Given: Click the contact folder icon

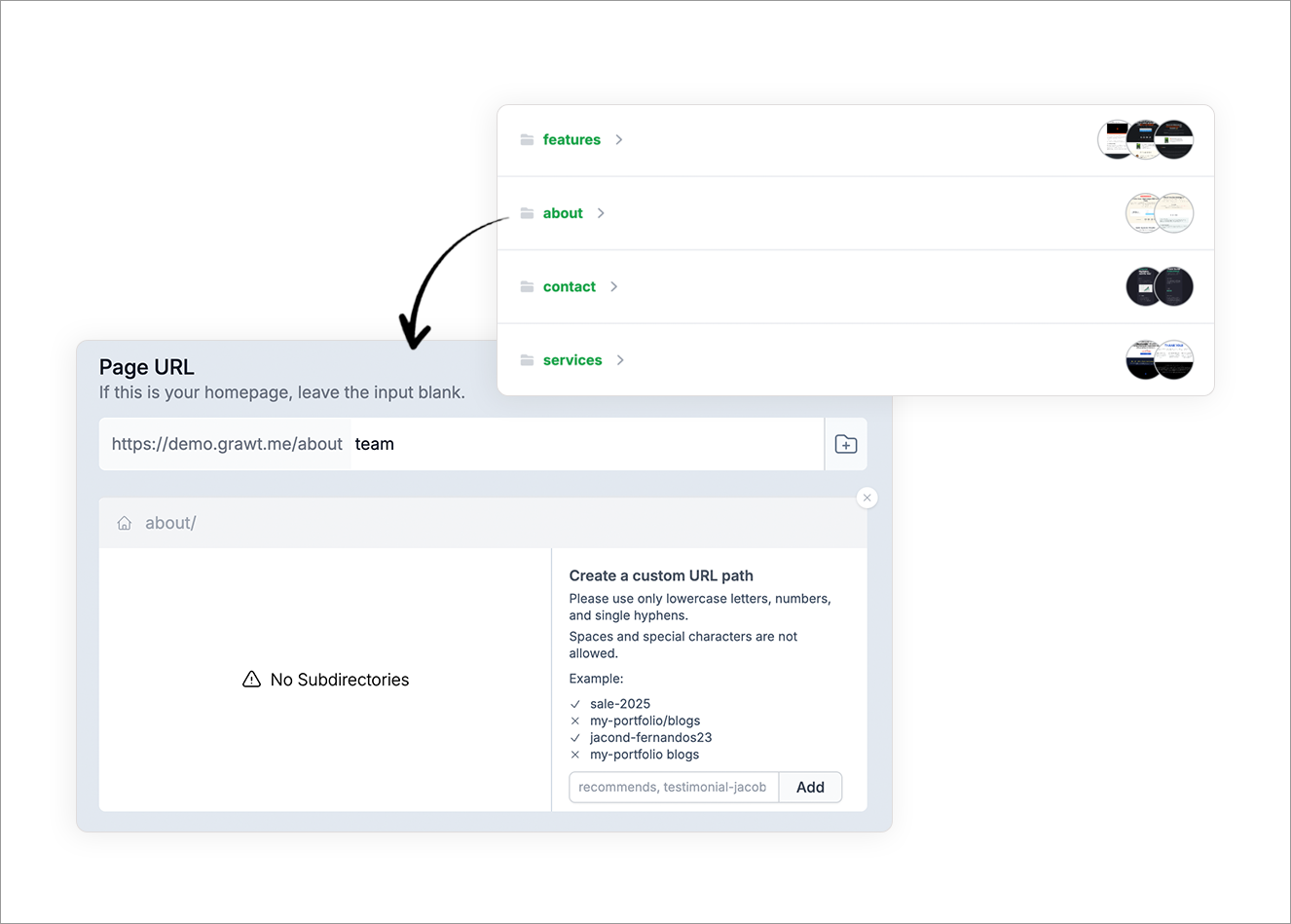Looking at the screenshot, I should [527, 287].
